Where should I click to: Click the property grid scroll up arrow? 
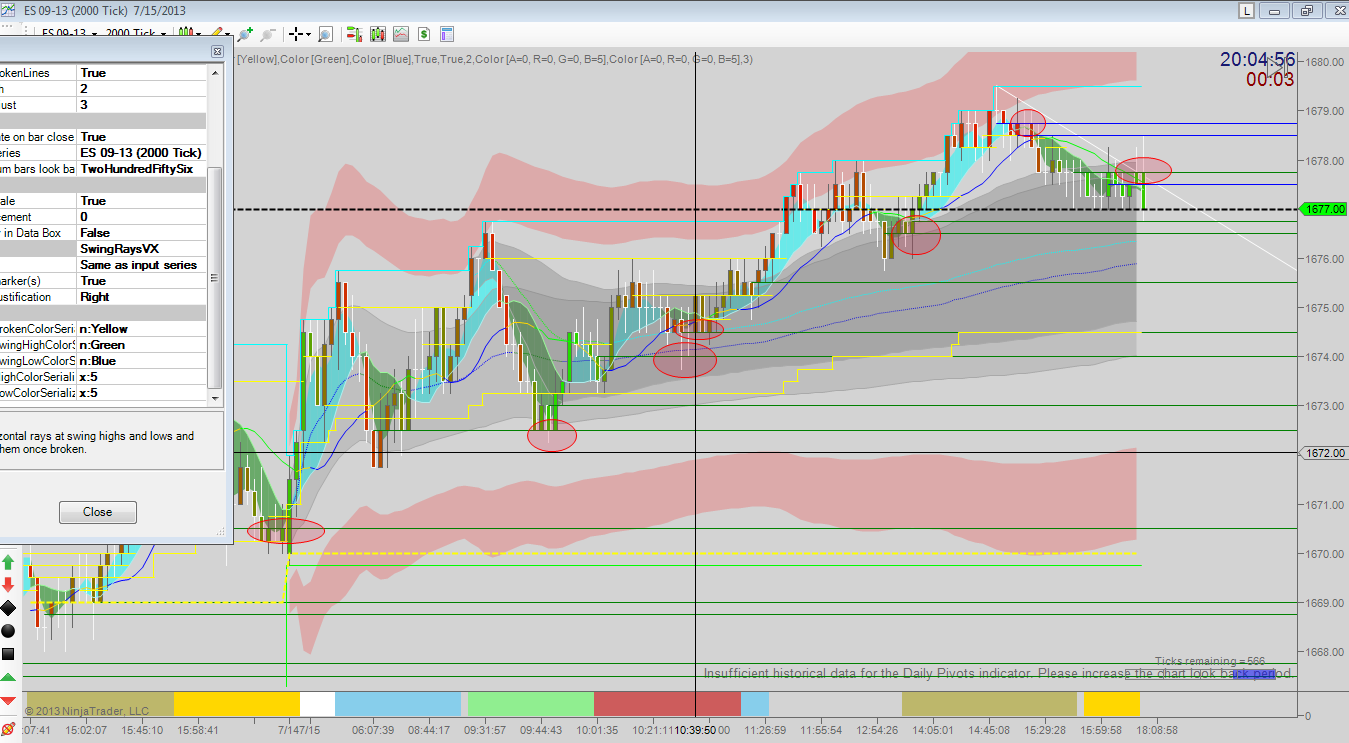pyautogui.click(x=215, y=72)
